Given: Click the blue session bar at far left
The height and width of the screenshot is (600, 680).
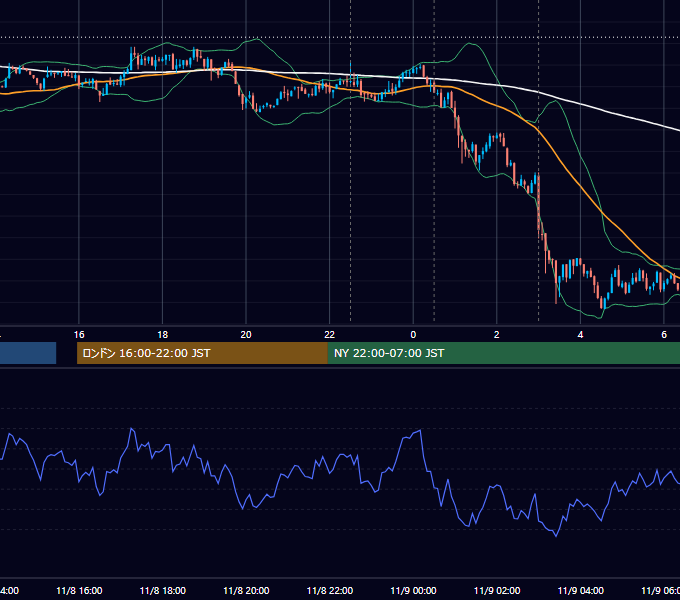Looking at the screenshot, I should point(28,353).
